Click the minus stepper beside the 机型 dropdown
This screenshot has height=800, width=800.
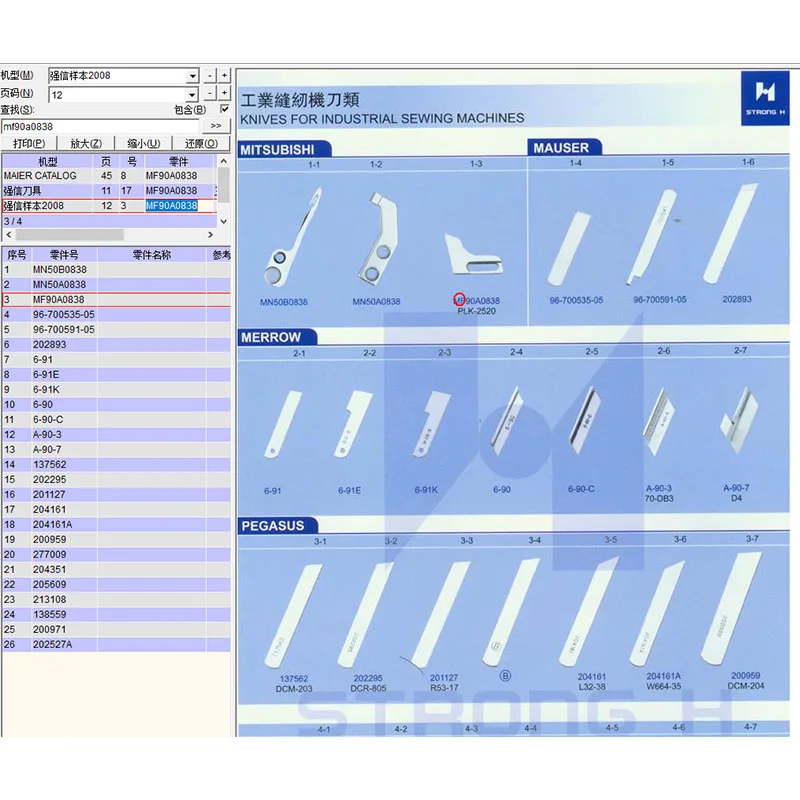point(210,76)
